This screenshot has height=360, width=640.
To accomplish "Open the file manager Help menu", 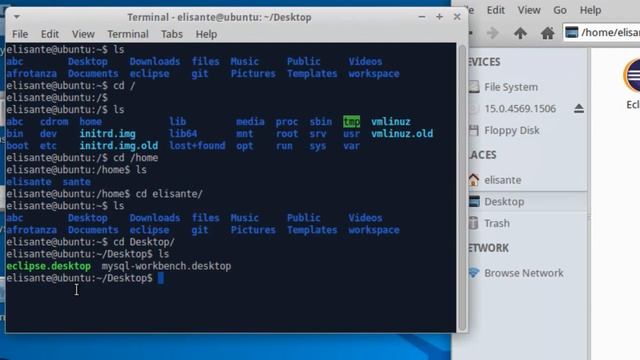I will [x=590, y=10].
